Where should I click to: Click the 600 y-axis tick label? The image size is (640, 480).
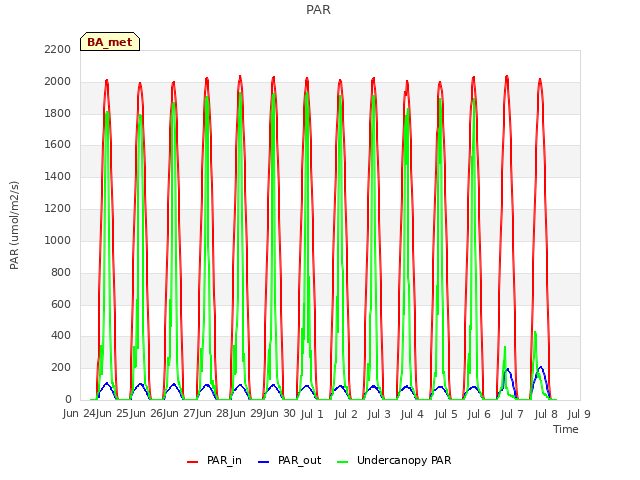61,304
